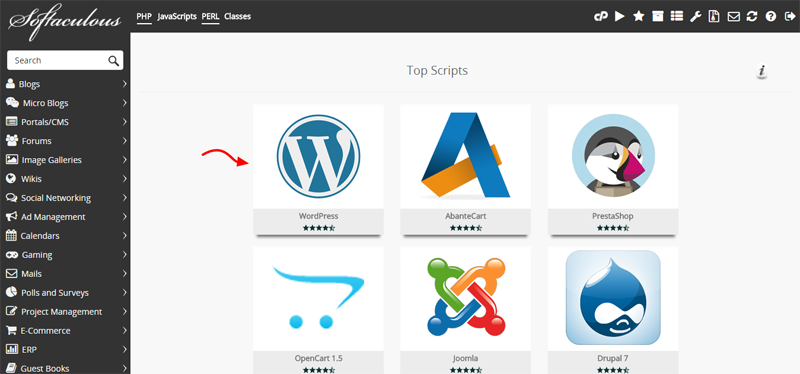Select the PERL tab
Image resolution: width=800 pixels, height=374 pixels.
(210, 16)
